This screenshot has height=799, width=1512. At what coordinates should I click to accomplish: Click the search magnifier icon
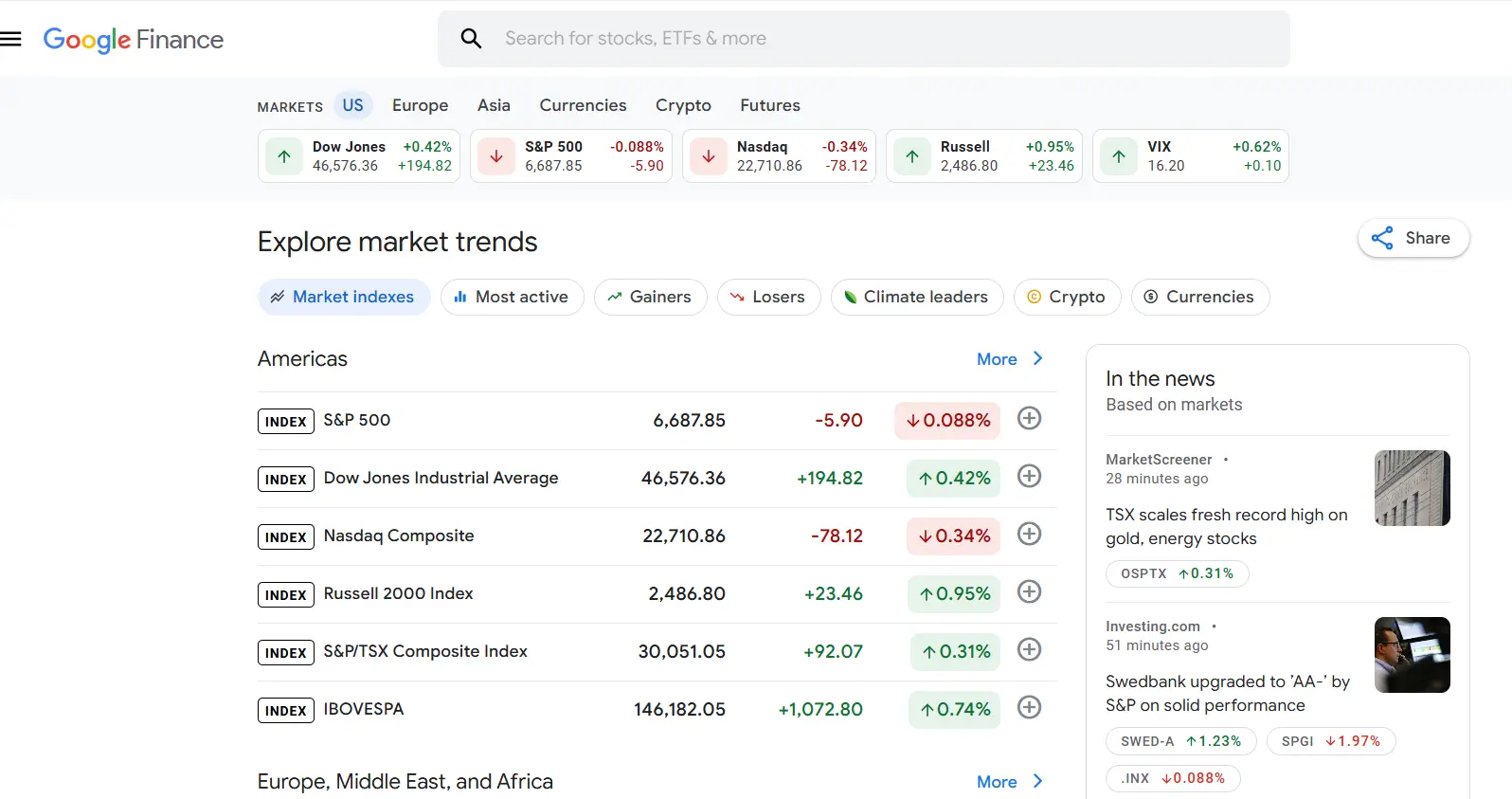click(471, 39)
